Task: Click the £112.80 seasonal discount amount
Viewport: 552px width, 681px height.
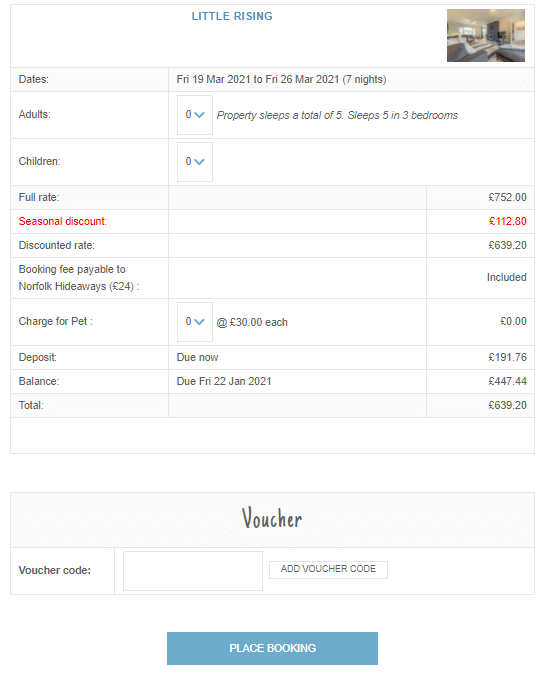Action: (508, 221)
